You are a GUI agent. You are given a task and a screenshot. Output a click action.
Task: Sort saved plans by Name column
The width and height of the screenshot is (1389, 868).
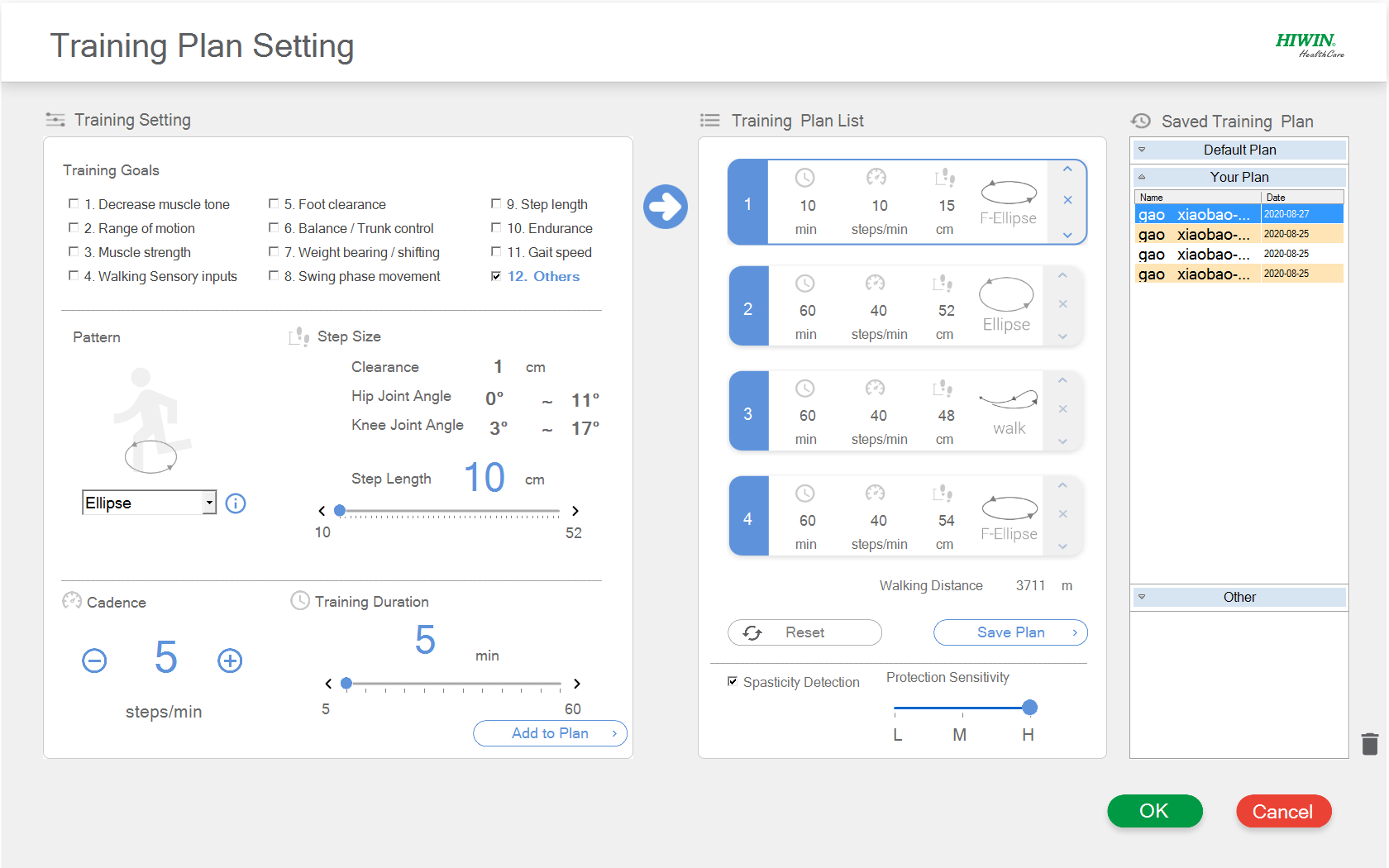coord(1198,198)
